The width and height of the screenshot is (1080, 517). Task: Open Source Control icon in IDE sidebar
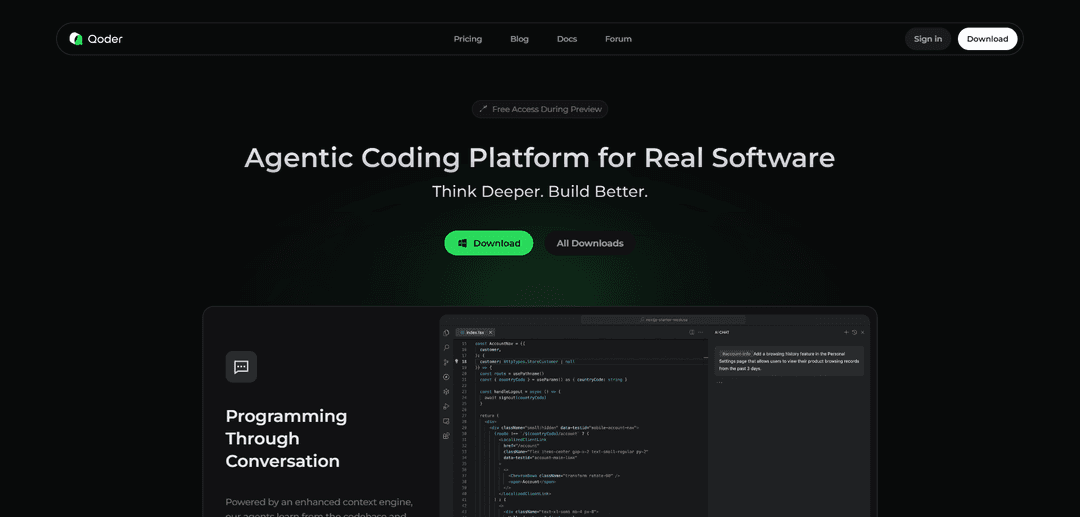[446, 362]
